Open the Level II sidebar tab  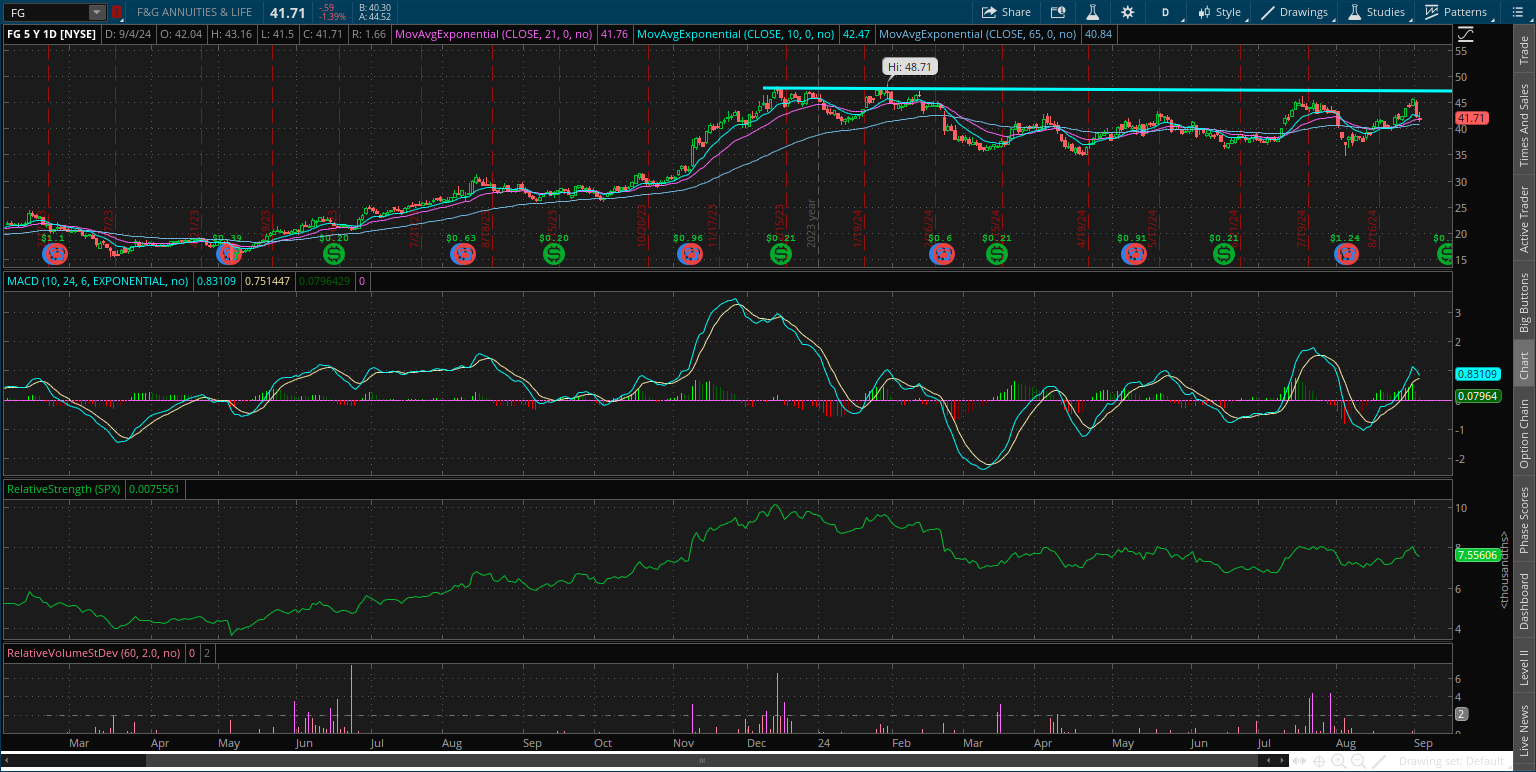1524,667
